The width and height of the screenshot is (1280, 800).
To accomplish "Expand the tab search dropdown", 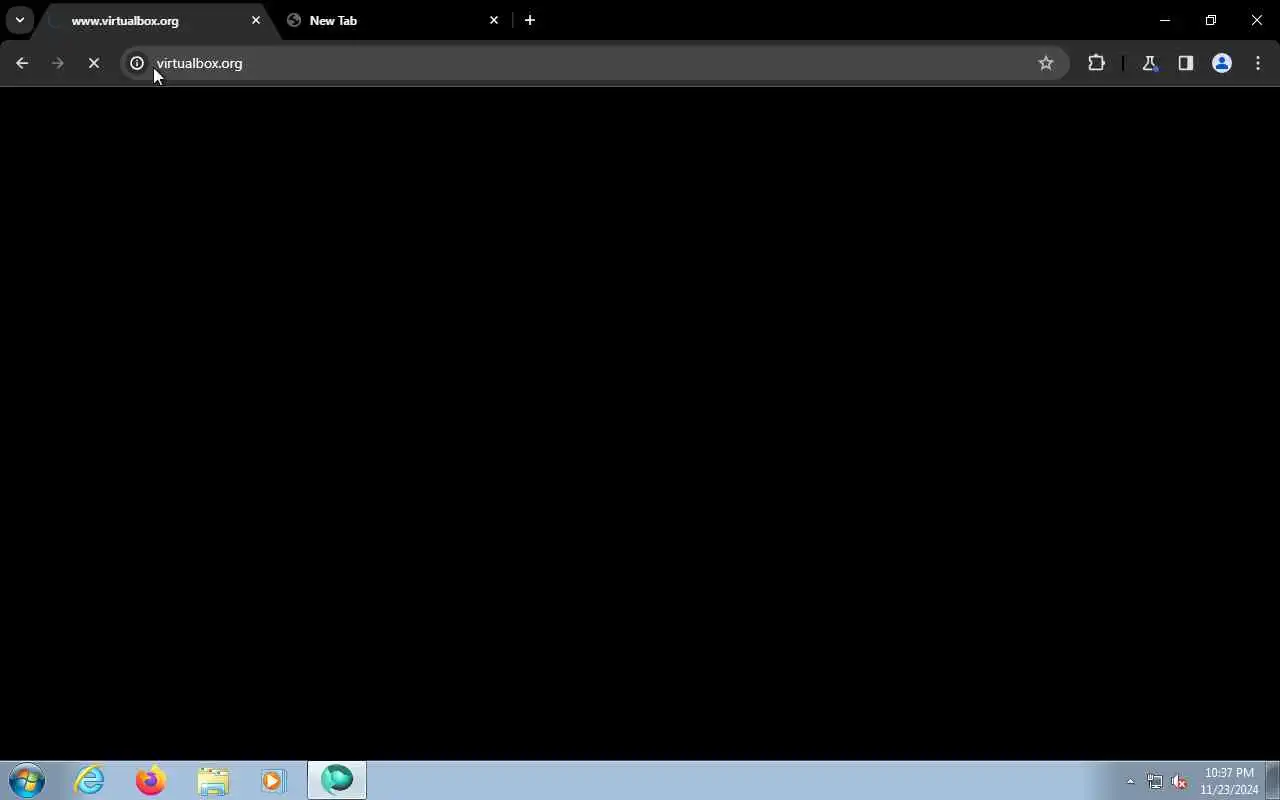I will click(x=20, y=20).
